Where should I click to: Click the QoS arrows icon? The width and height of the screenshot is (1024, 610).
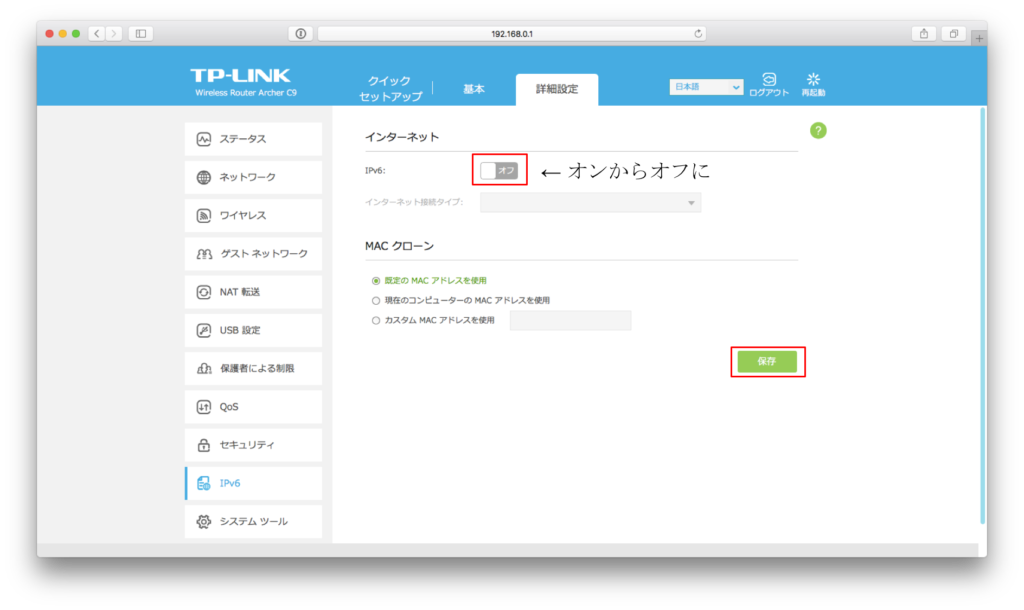coord(204,407)
